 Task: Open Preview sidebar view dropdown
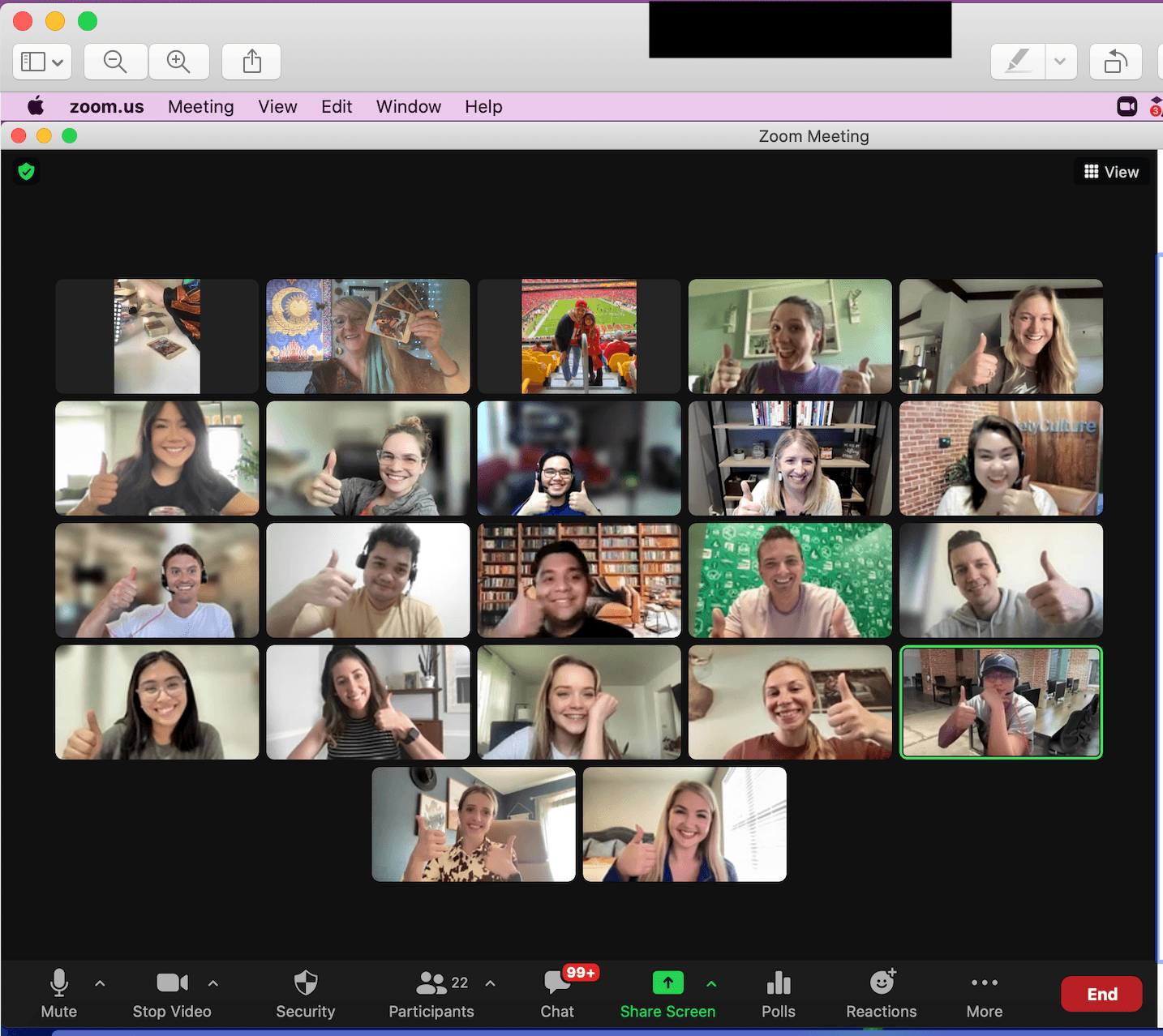(42, 62)
